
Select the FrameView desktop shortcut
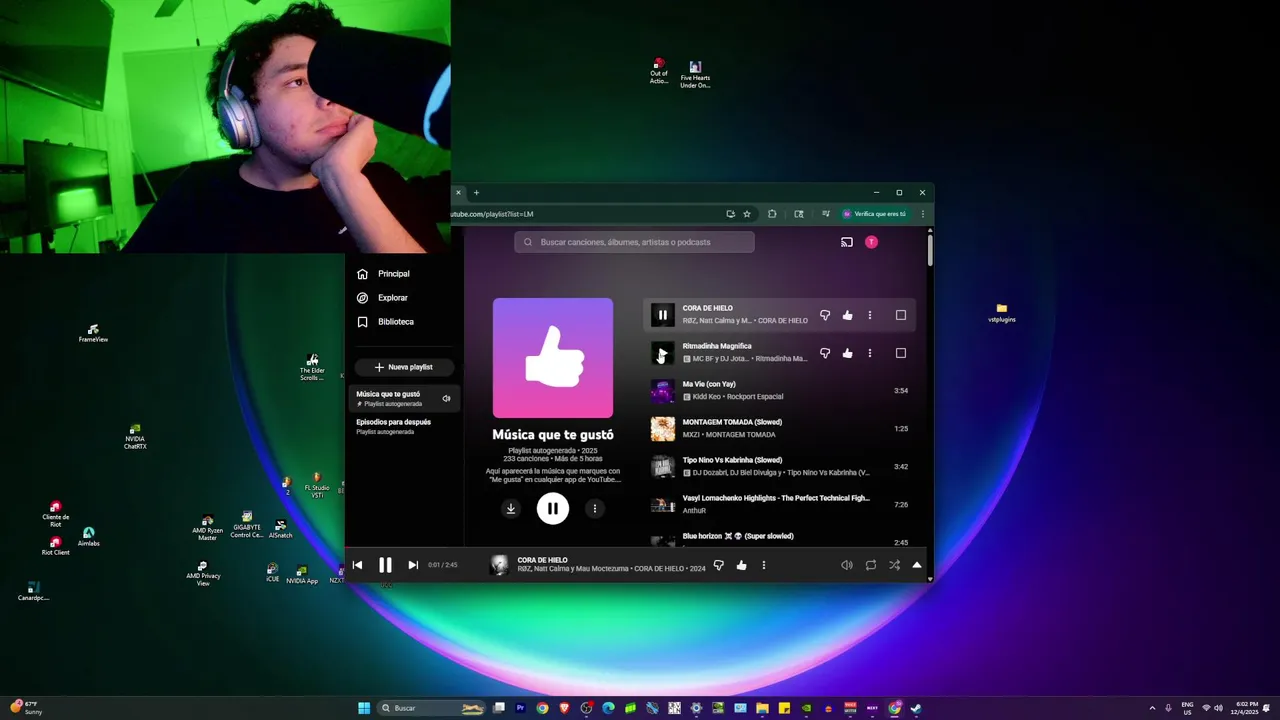[93, 333]
